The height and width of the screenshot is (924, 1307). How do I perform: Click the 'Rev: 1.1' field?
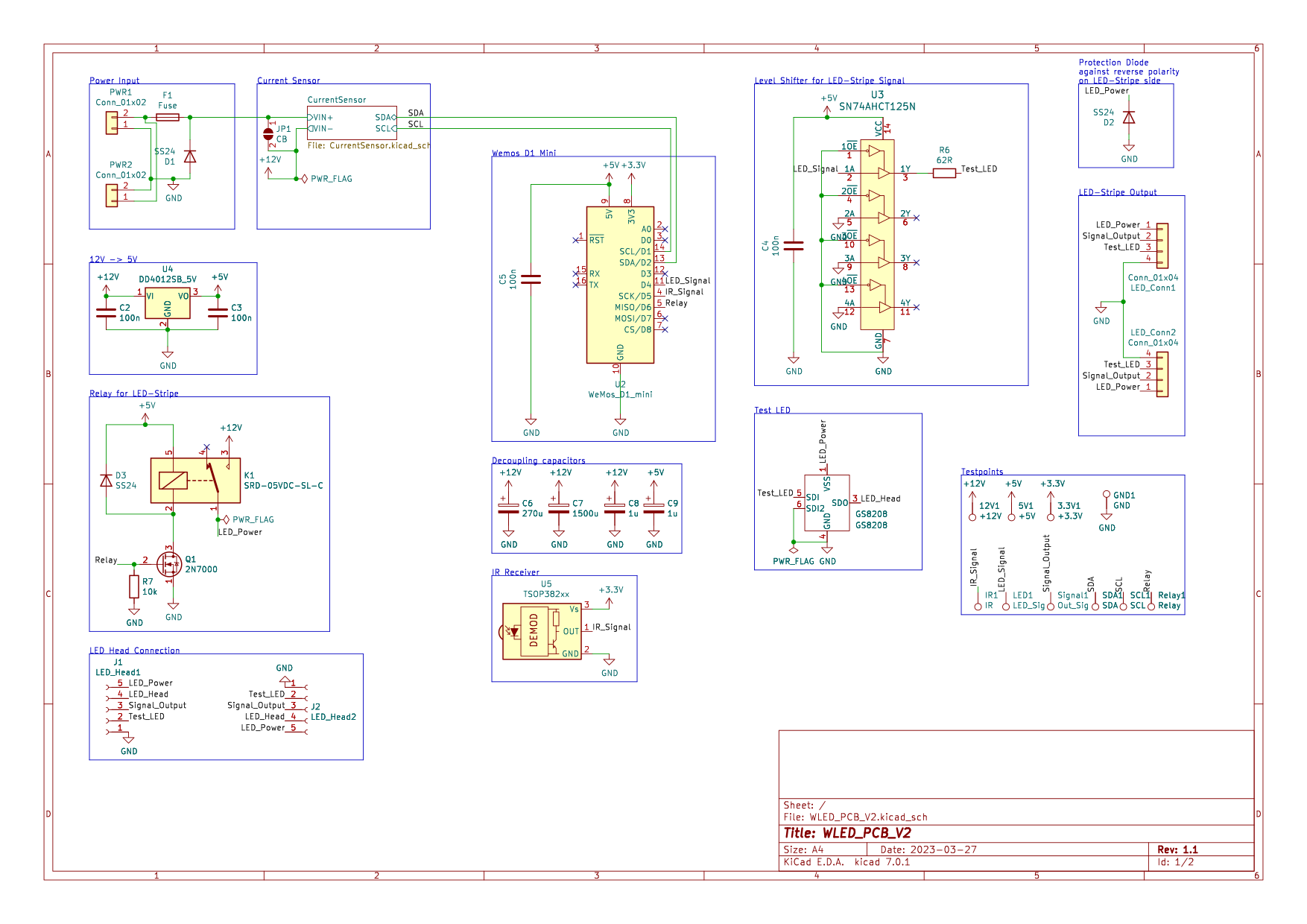tap(1177, 849)
